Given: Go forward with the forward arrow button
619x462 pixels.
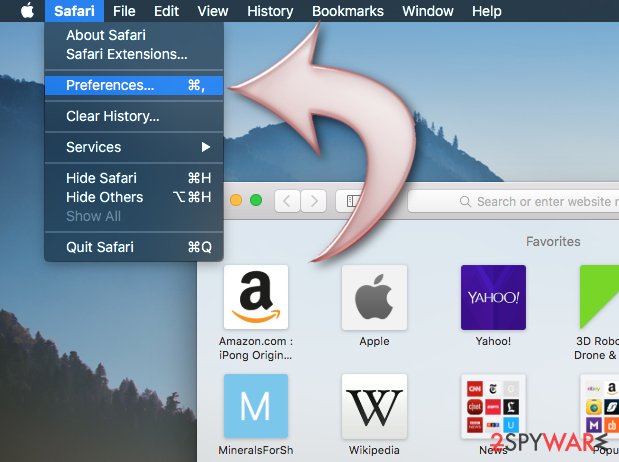Looking at the screenshot, I should pyautogui.click(x=313, y=201).
